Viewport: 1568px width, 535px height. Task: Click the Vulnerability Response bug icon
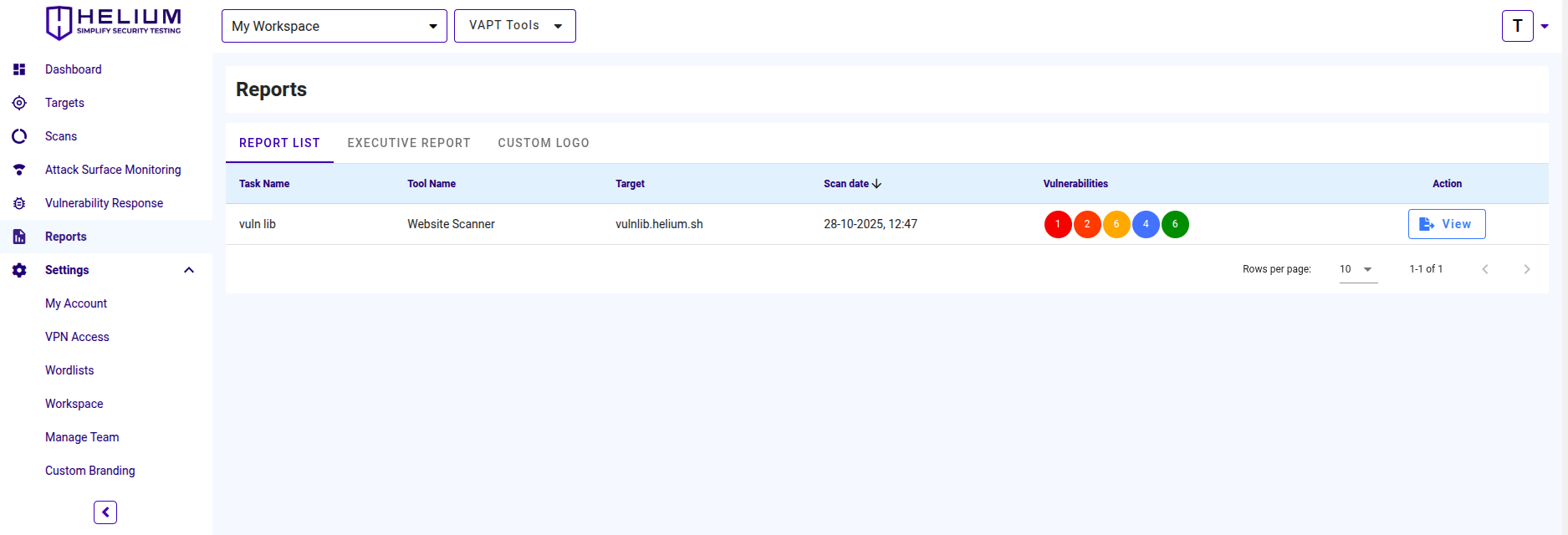pos(19,203)
